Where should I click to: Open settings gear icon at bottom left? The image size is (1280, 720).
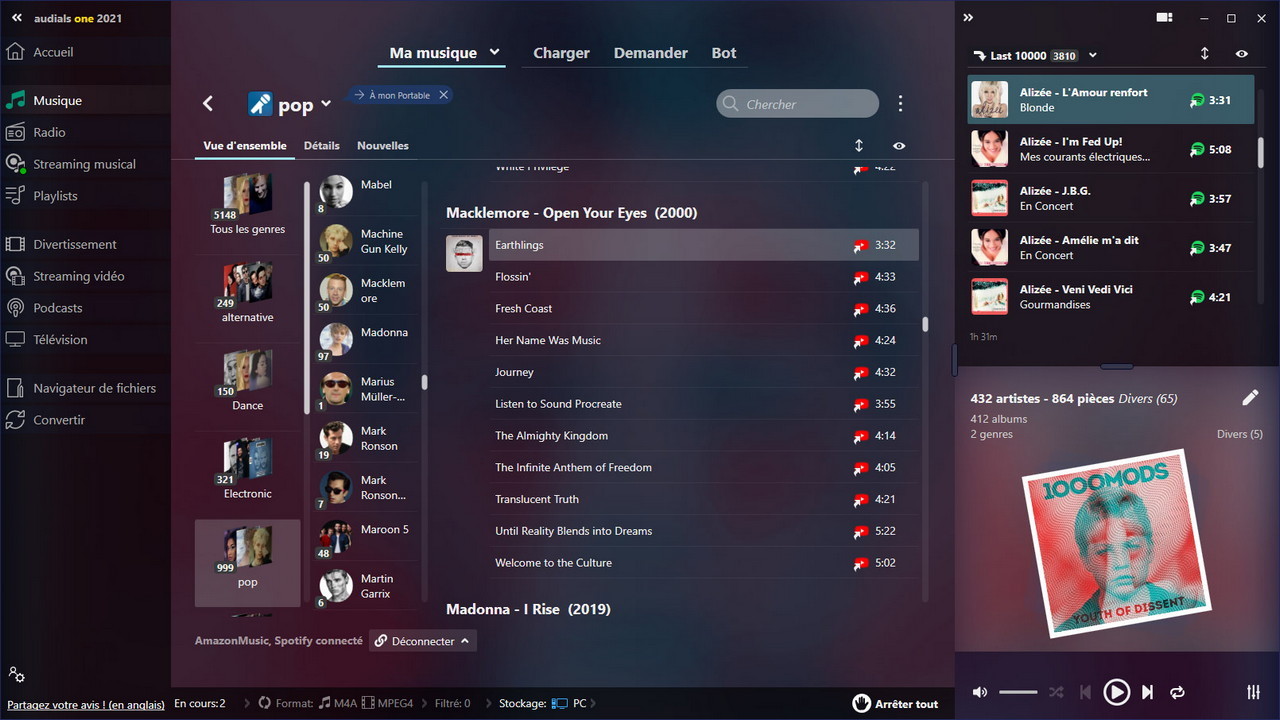16,675
